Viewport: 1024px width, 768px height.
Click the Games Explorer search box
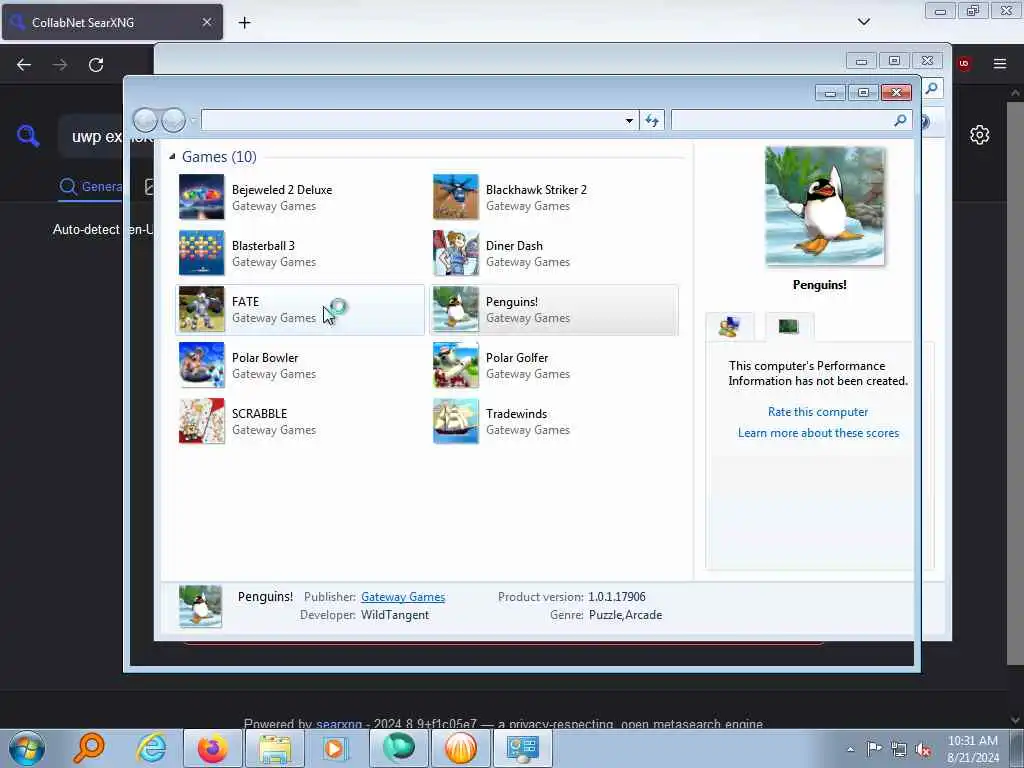(780, 120)
